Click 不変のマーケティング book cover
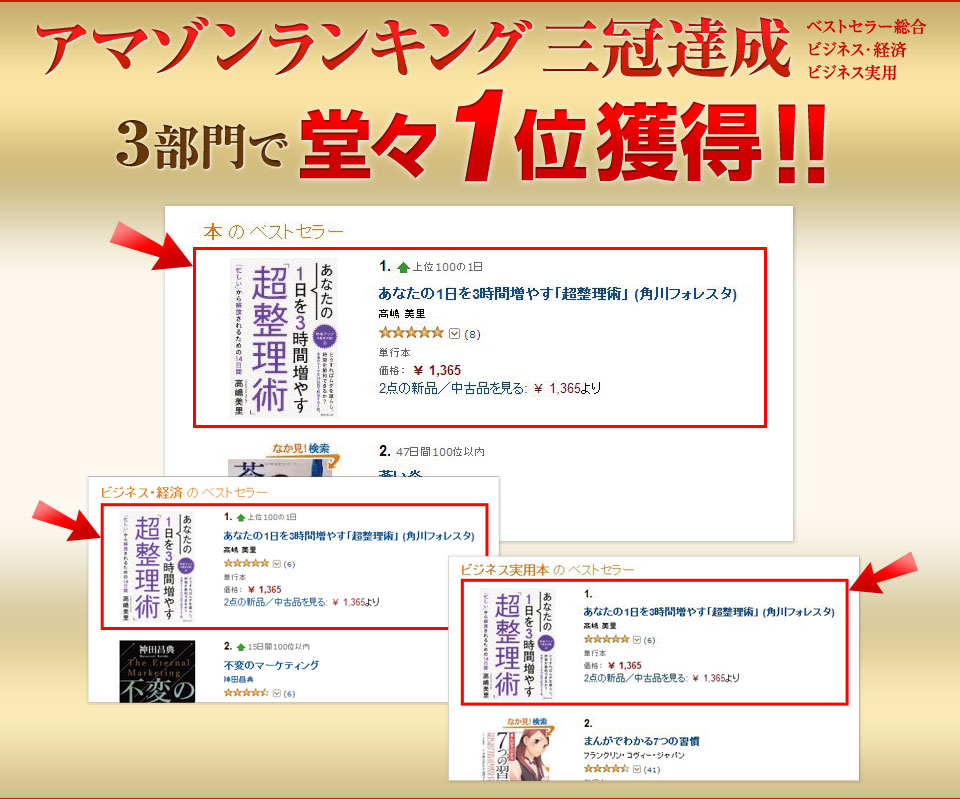Image resolution: width=960 pixels, height=799 pixels. tap(157, 671)
